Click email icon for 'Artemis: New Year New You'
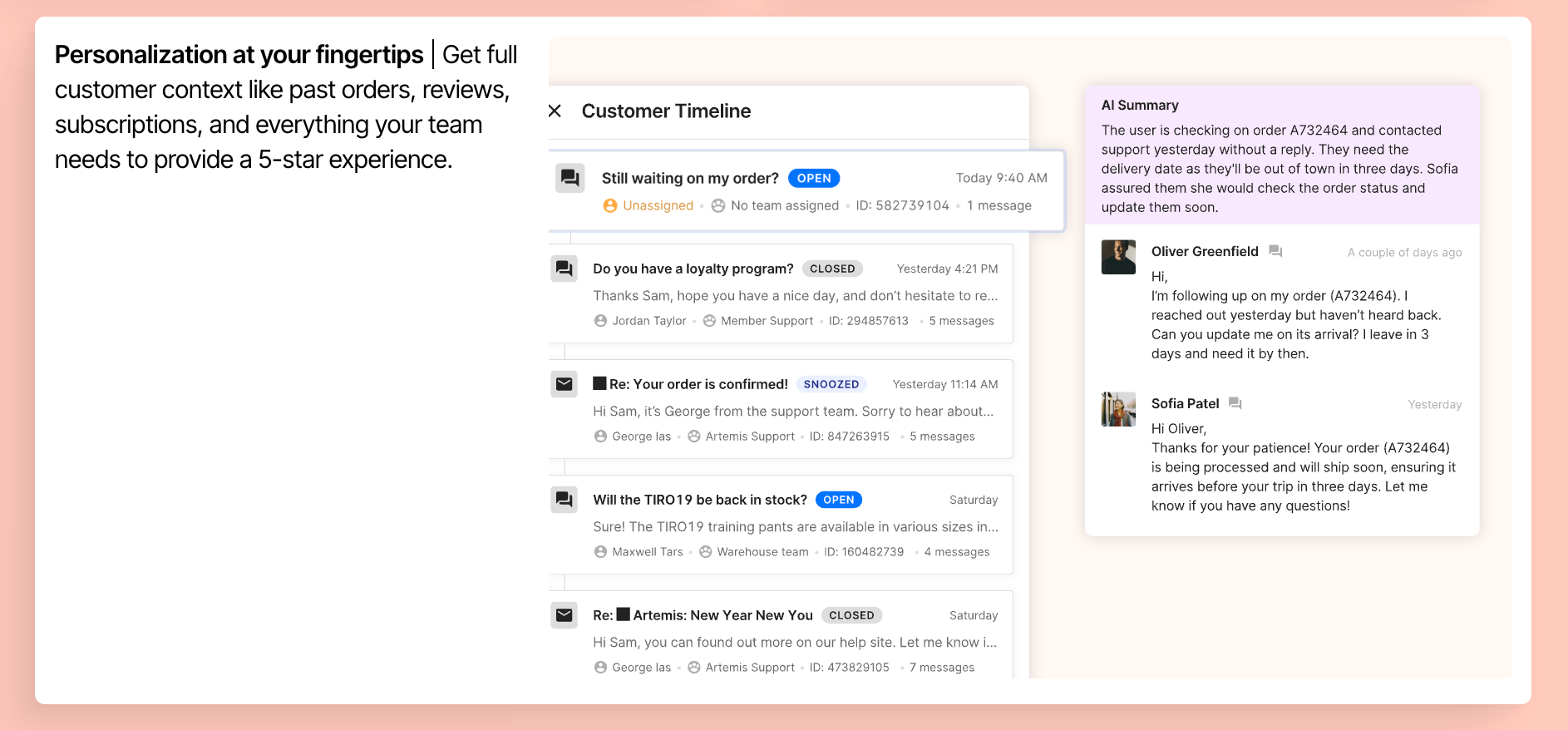 click(564, 615)
